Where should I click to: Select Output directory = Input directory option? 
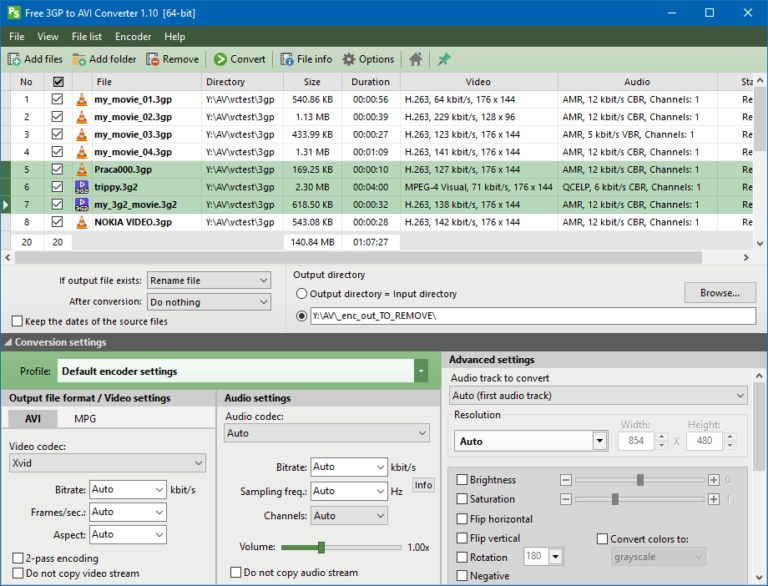tap(302, 294)
